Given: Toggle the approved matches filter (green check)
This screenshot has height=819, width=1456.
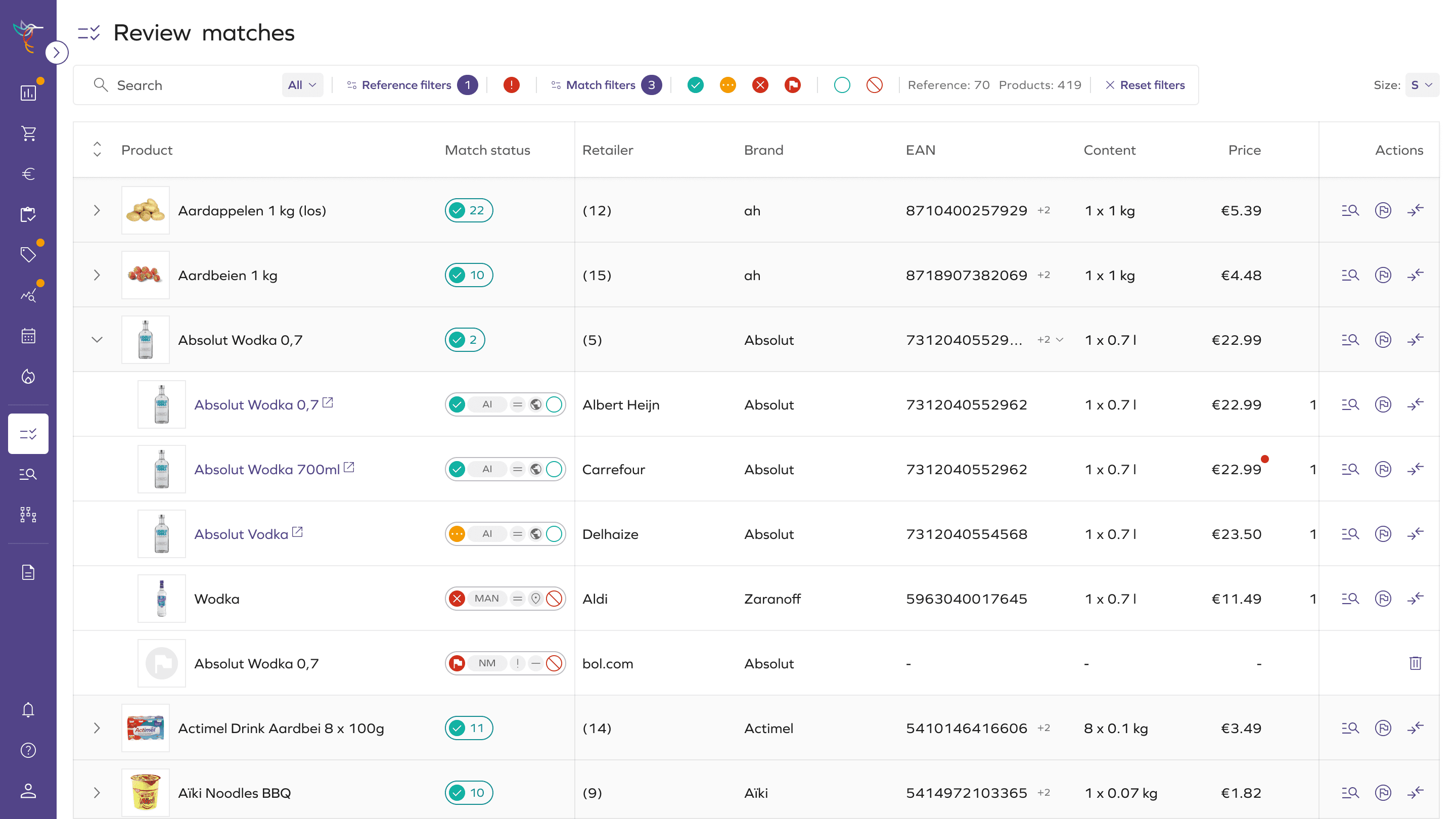Looking at the screenshot, I should pyautogui.click(x=695, y=85).
